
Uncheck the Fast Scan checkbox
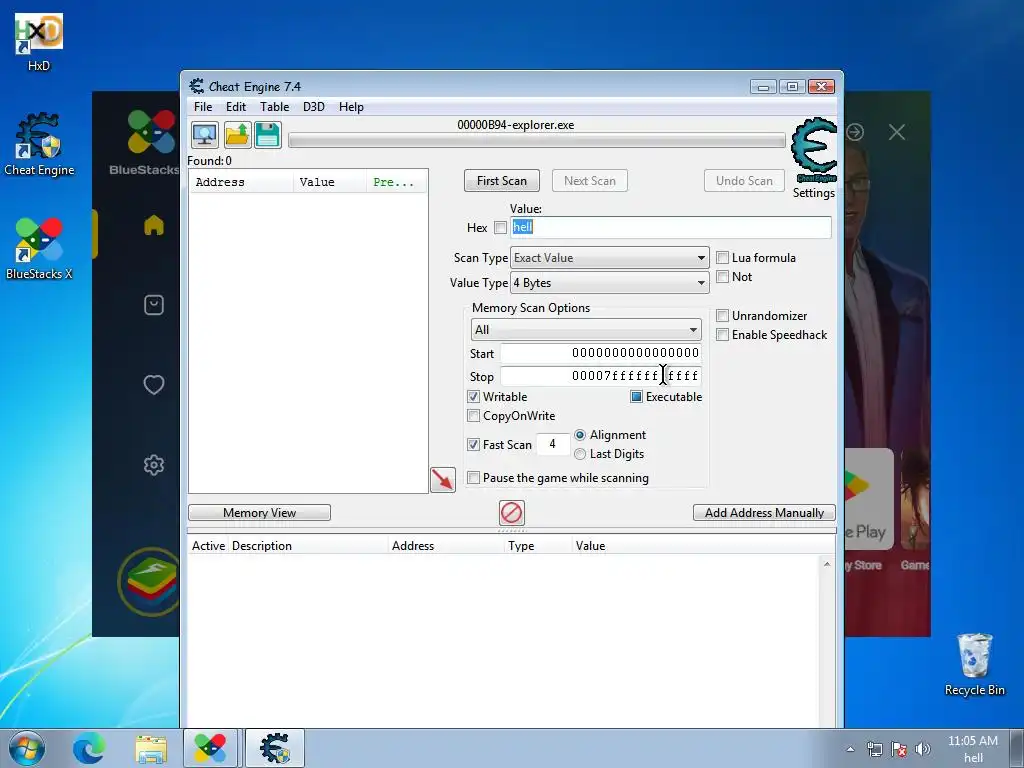pyautogui.click(x=473, y=444)
